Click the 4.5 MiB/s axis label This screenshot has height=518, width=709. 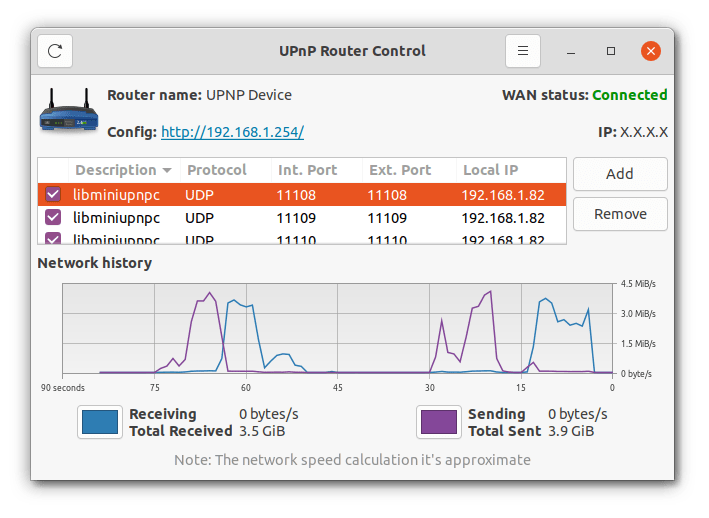638,284
